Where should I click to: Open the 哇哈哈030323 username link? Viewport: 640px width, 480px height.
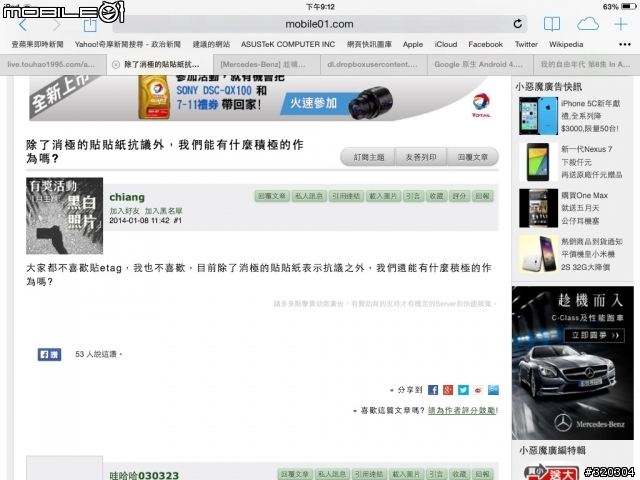click(144, 476)
